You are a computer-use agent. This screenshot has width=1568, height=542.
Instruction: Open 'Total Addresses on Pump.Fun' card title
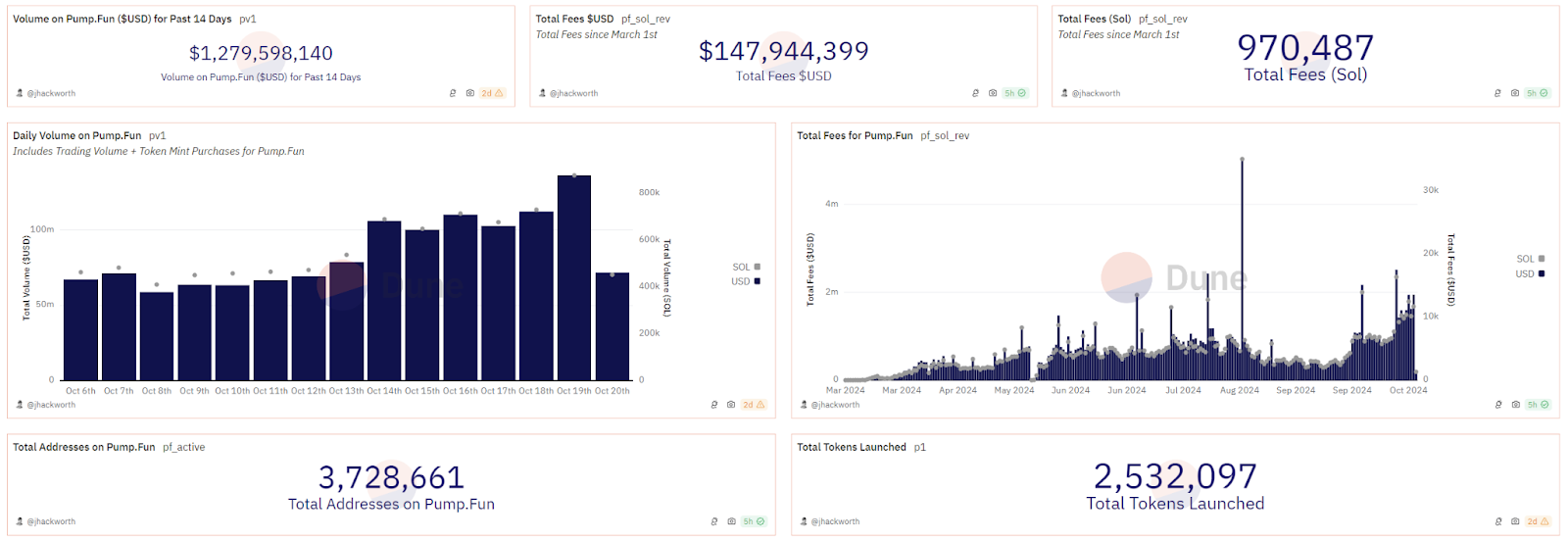tap(84, 447)
